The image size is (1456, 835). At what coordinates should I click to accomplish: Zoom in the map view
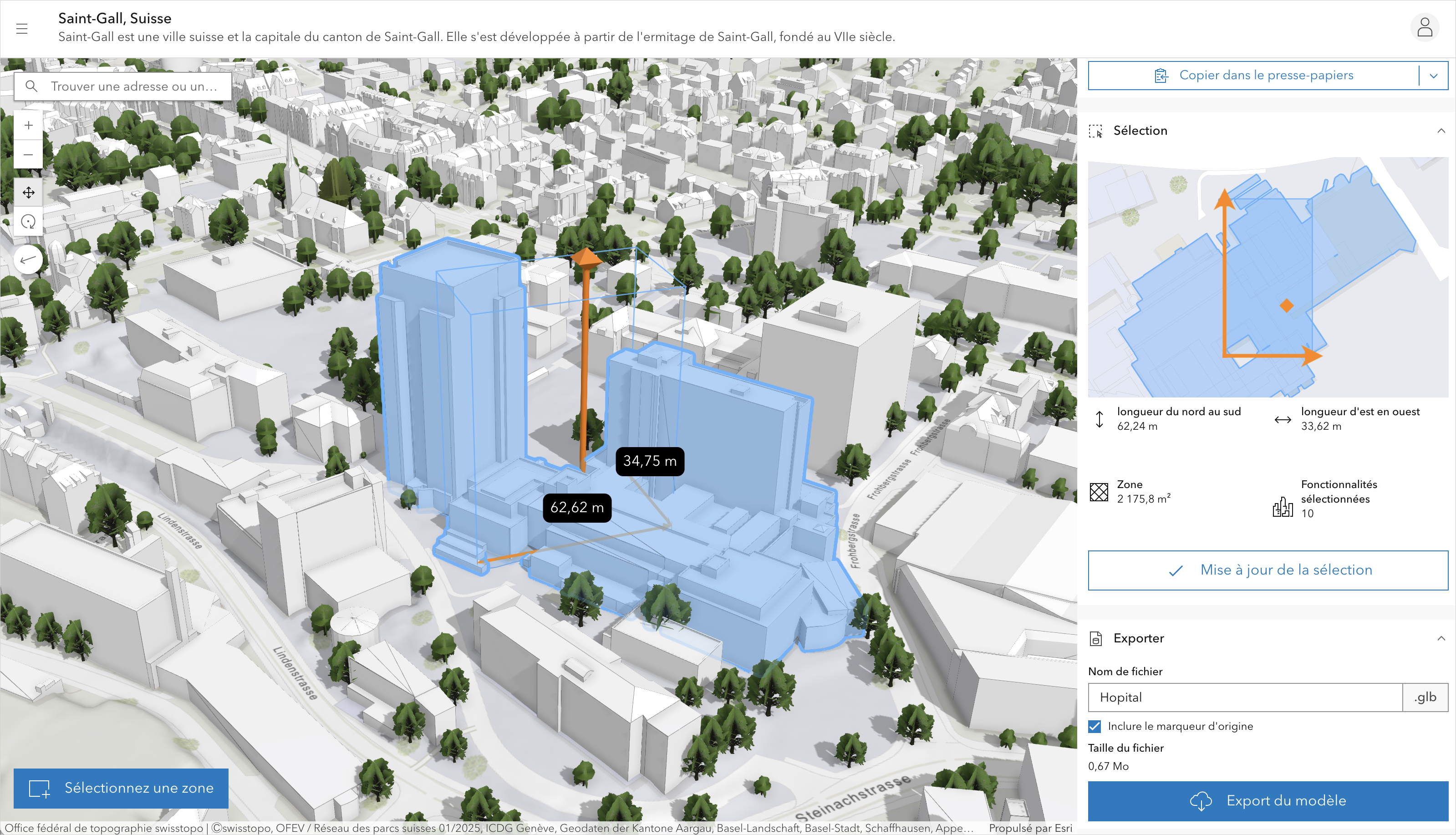[28, 126]
